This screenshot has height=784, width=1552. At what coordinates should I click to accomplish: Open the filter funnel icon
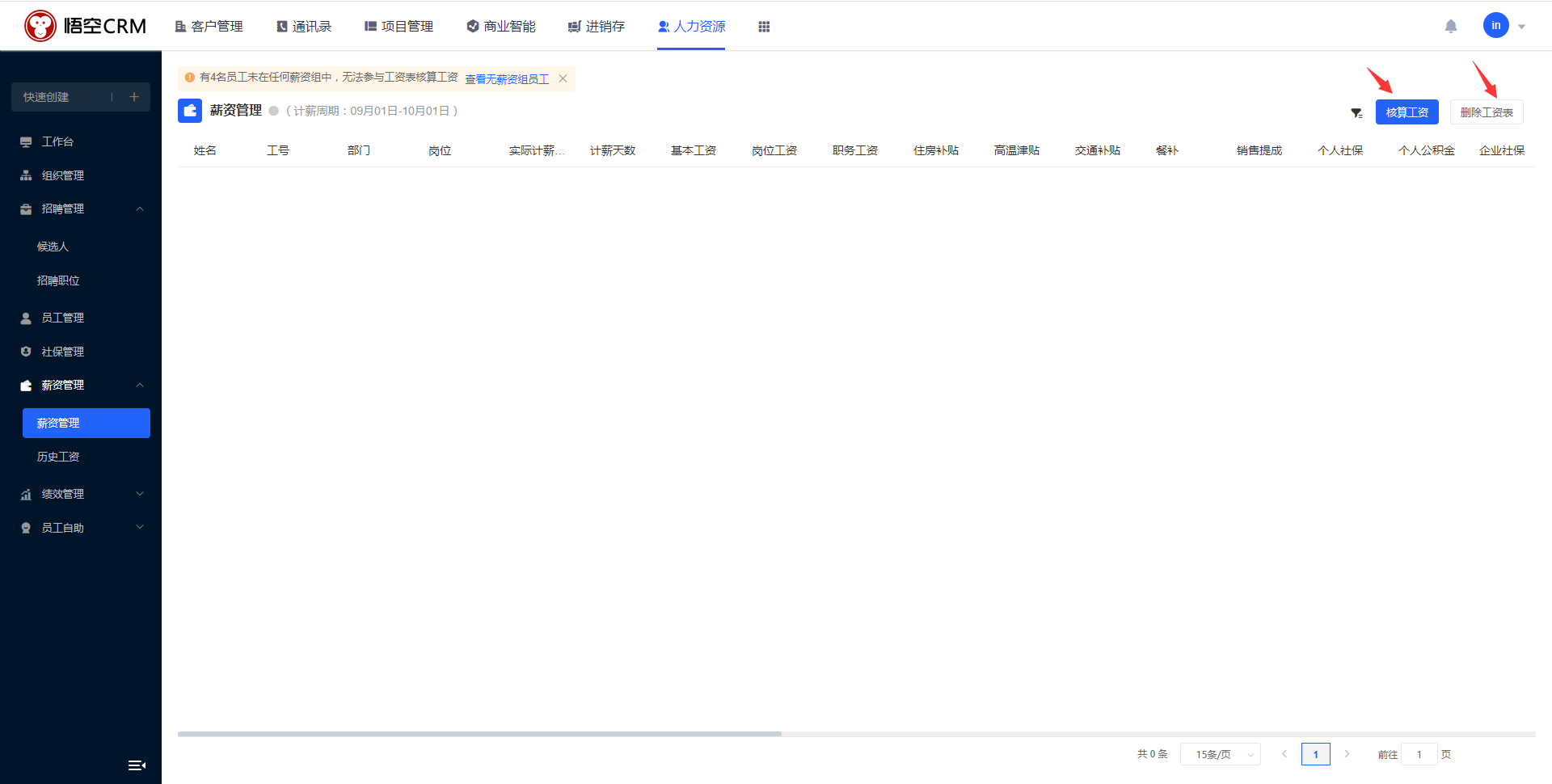(1356, 113)
